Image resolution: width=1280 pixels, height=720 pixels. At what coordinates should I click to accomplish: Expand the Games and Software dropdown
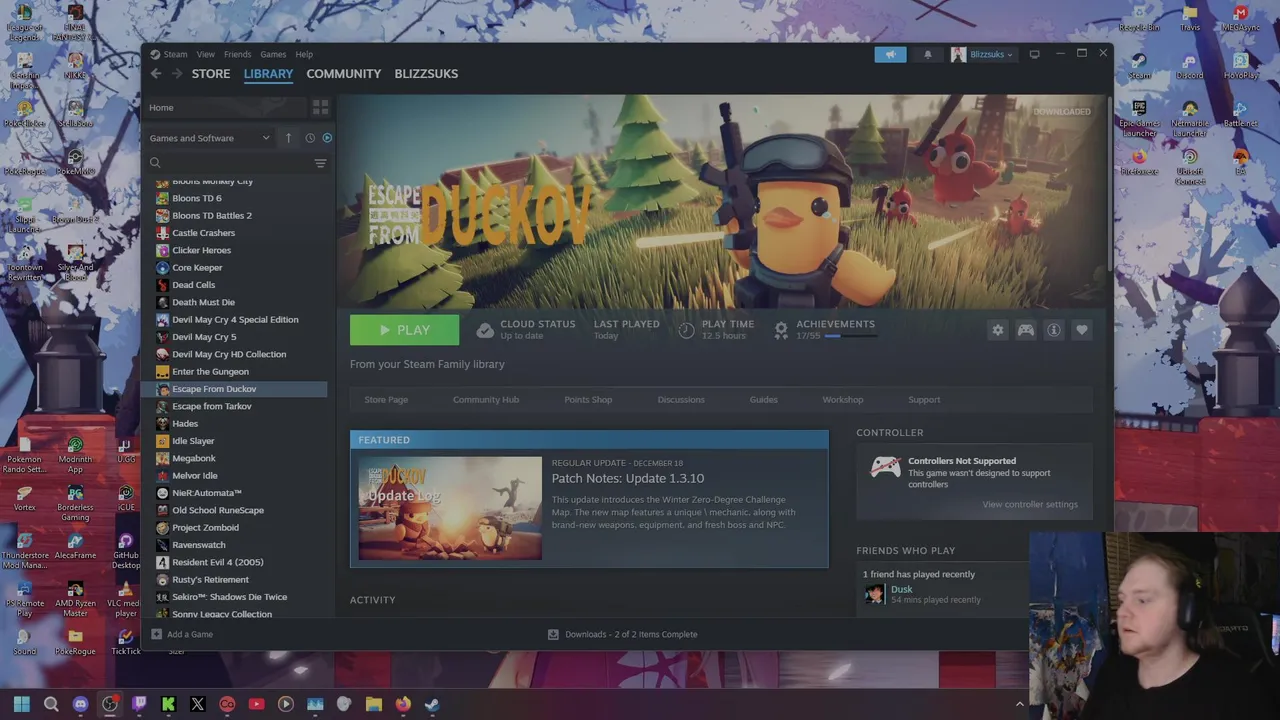(209, 138)
